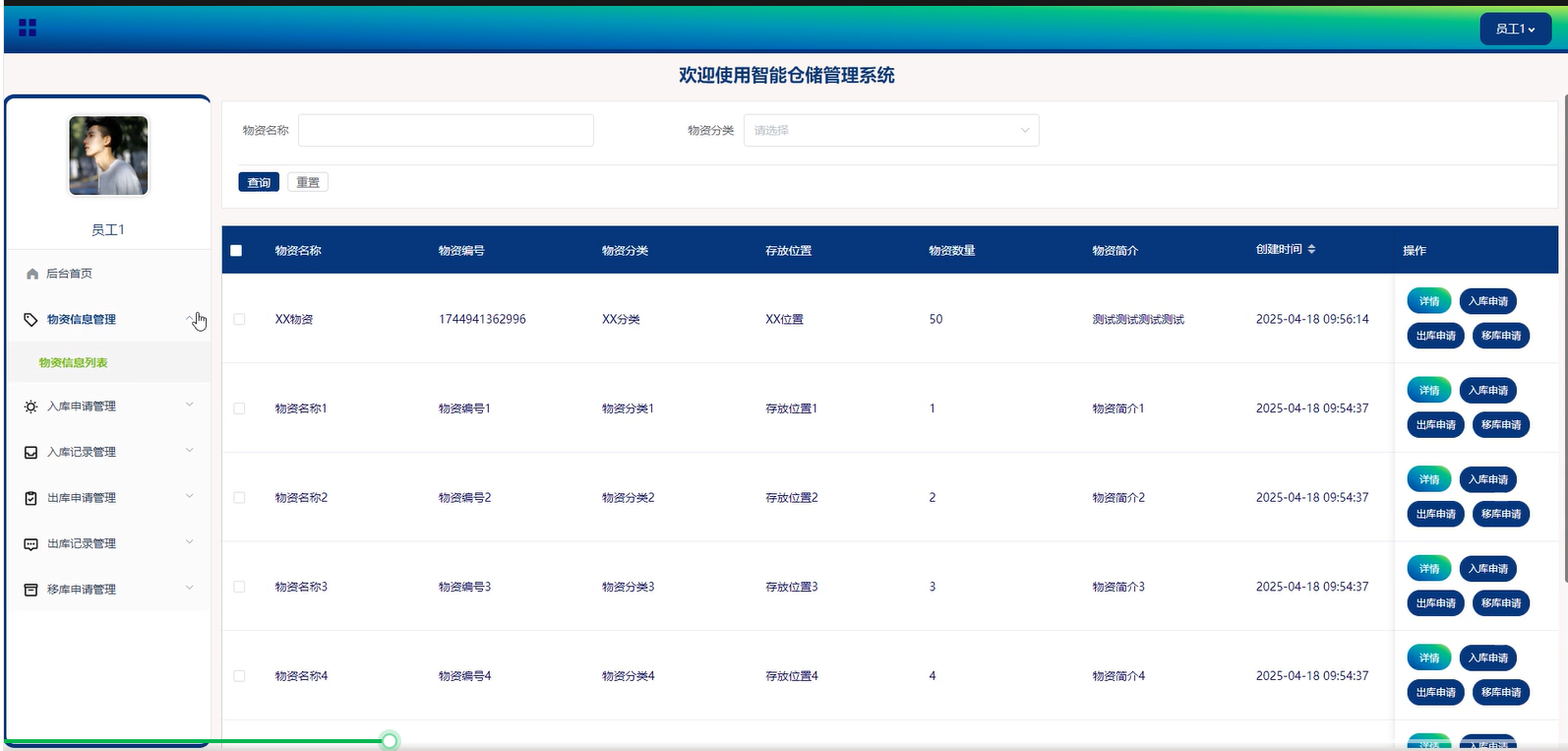Click 出库申请 button for 物资名称4 row
The height and width of the screenshot is (751, 1568).
pos(1436,692)
